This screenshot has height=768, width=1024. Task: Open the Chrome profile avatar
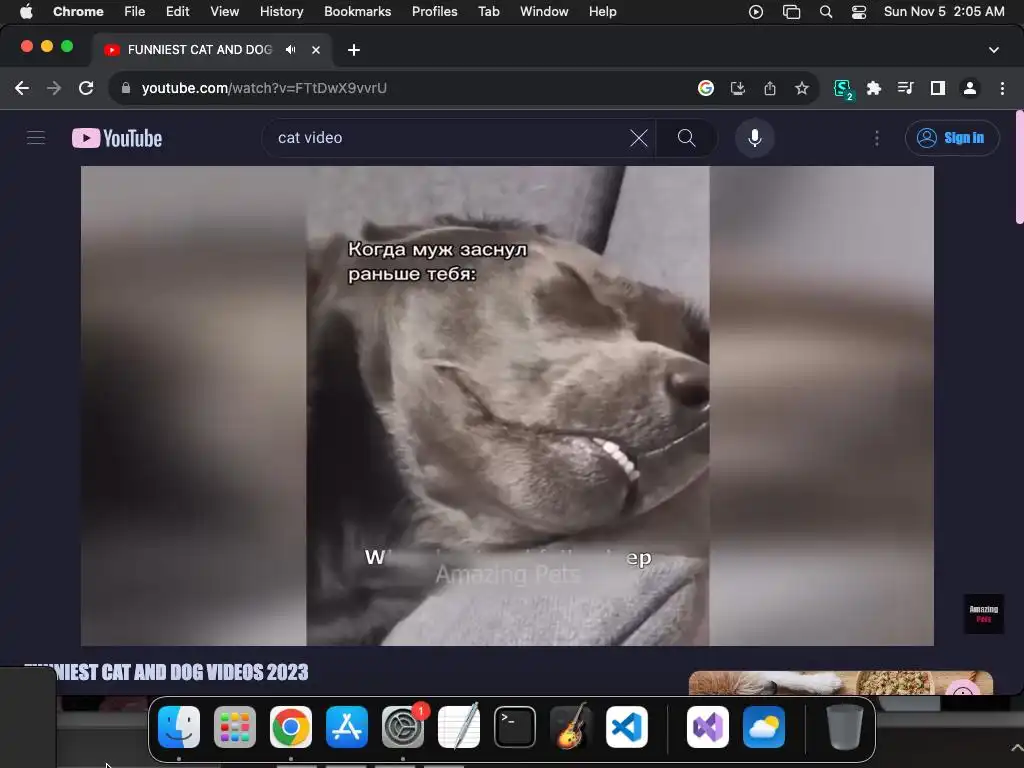pyautogui.click(x=970, y=88)
